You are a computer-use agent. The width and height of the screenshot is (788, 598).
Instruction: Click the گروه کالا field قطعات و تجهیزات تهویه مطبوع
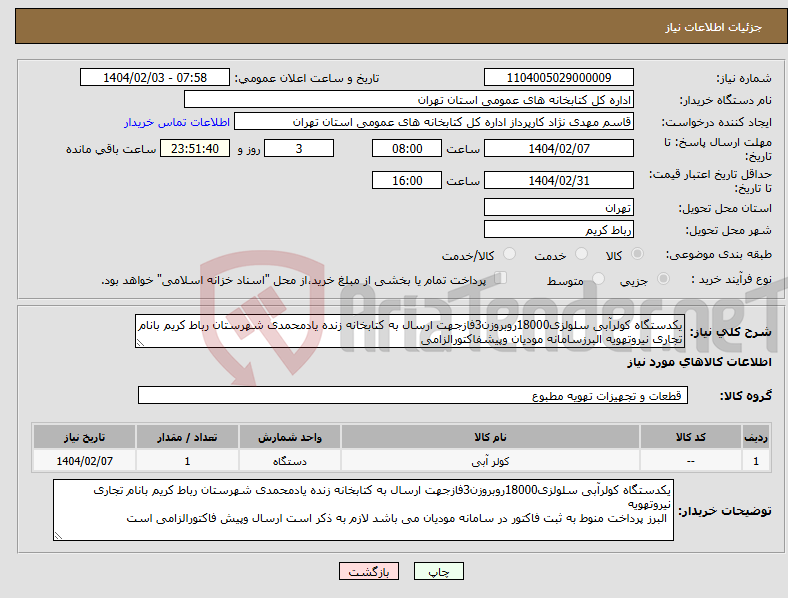(413, 395)
